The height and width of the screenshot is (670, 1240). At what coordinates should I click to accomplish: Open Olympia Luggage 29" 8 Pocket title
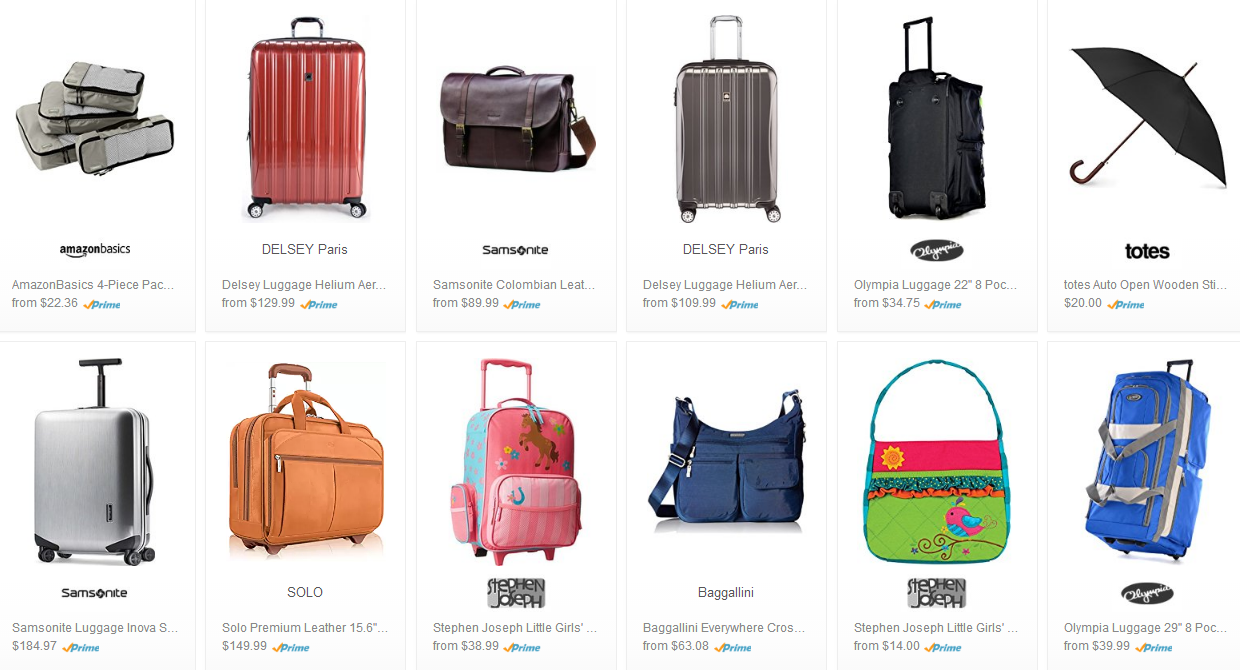tap(1146, 628)
